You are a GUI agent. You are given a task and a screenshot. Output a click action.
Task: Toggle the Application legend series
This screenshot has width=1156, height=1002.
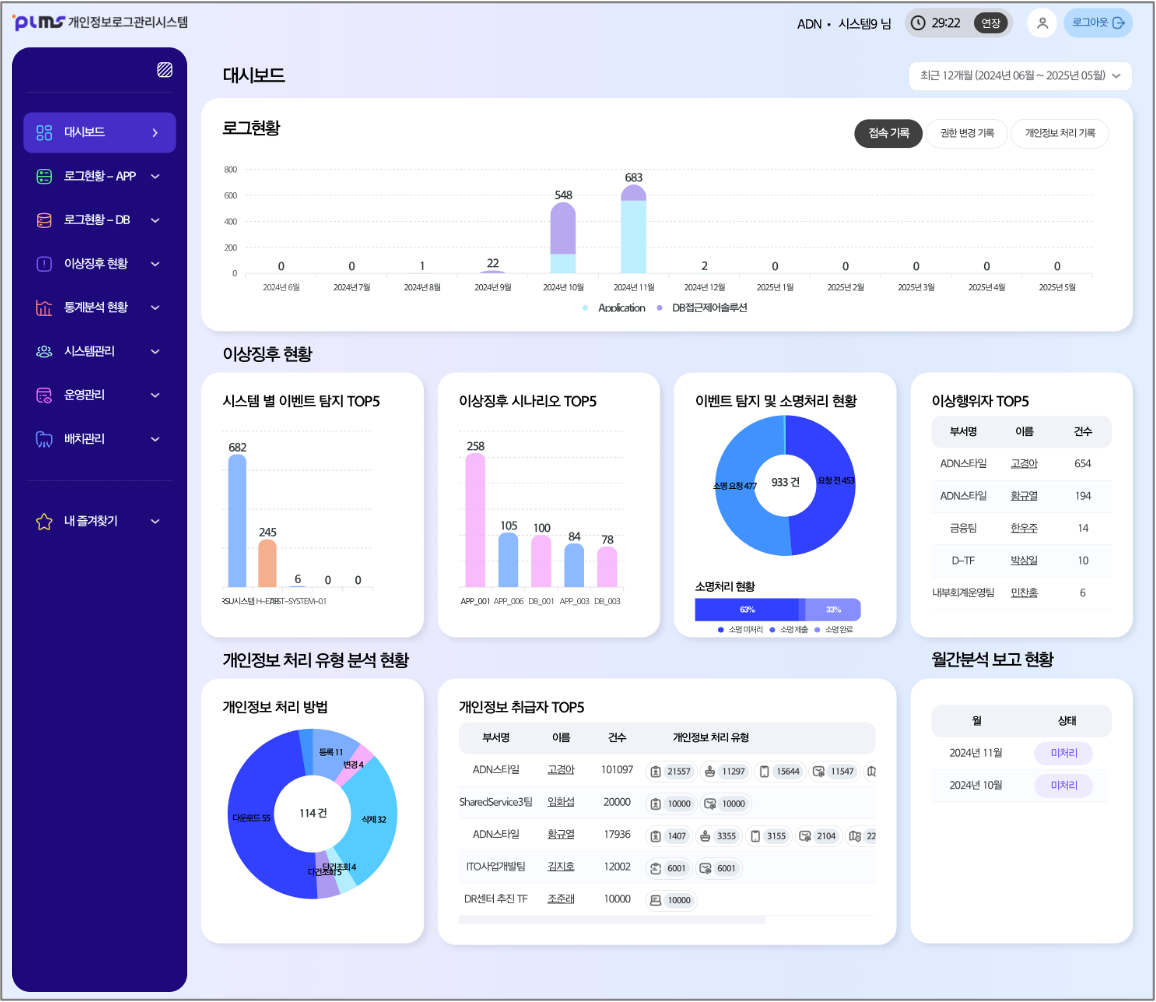pyautogui.click(x=615, y=308)
